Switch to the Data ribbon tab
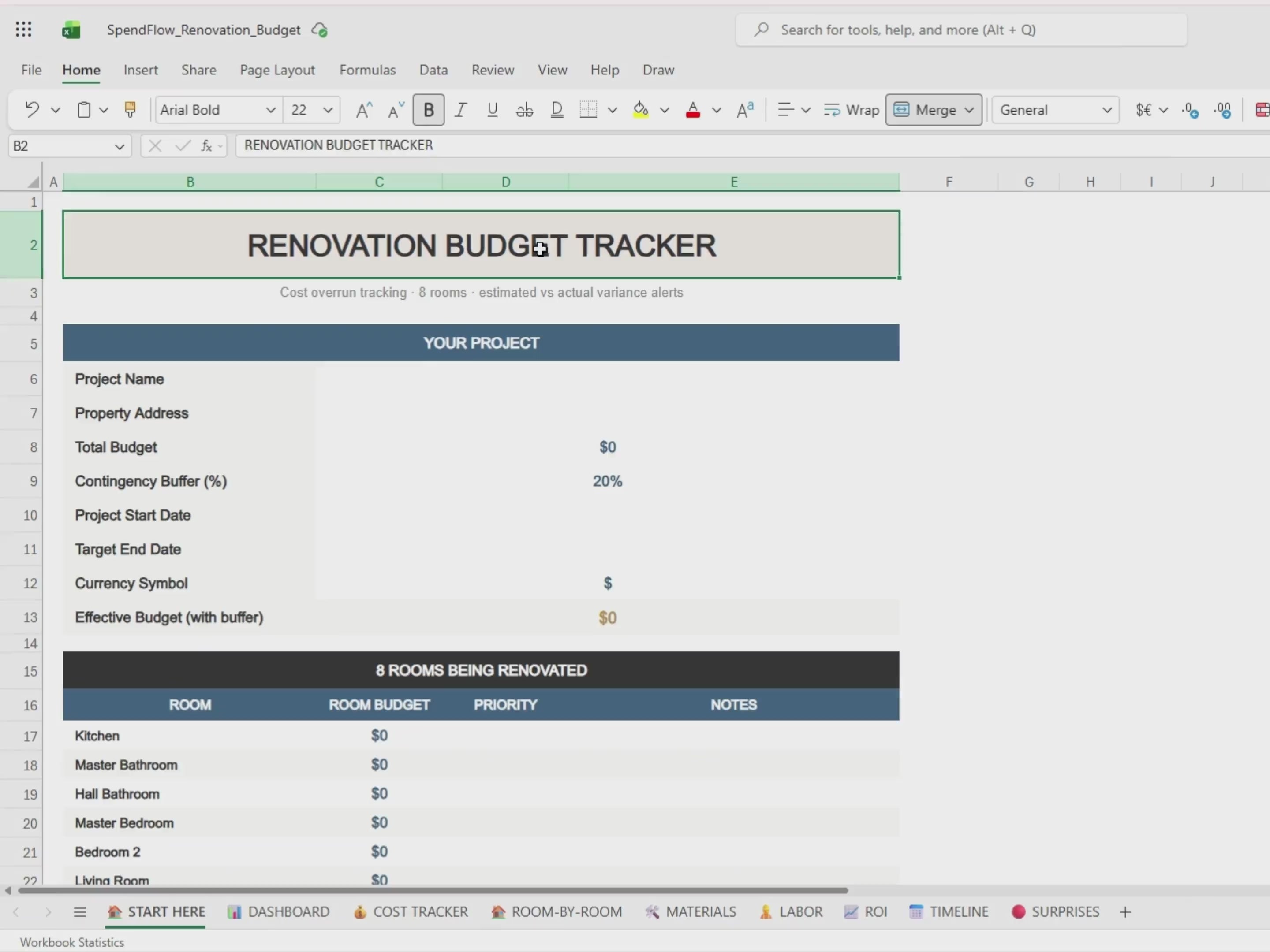The image size is (1270, 952). (x=433, y=70)
